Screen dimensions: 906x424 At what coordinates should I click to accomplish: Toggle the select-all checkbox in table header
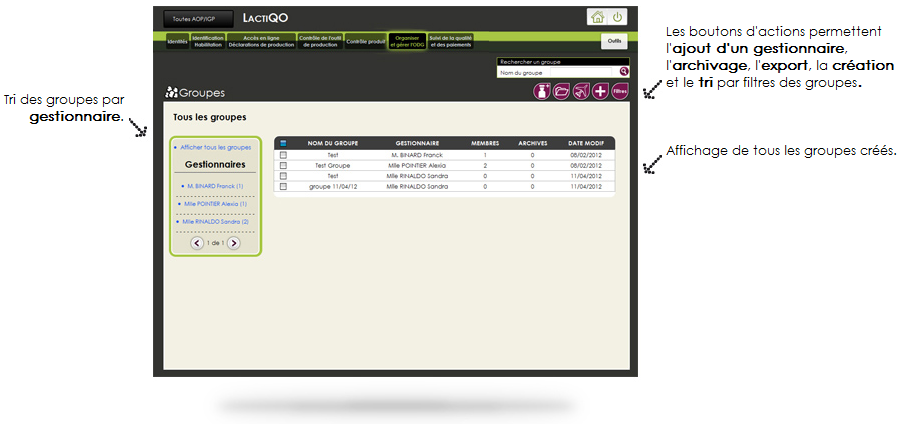[x=284, y=143]
